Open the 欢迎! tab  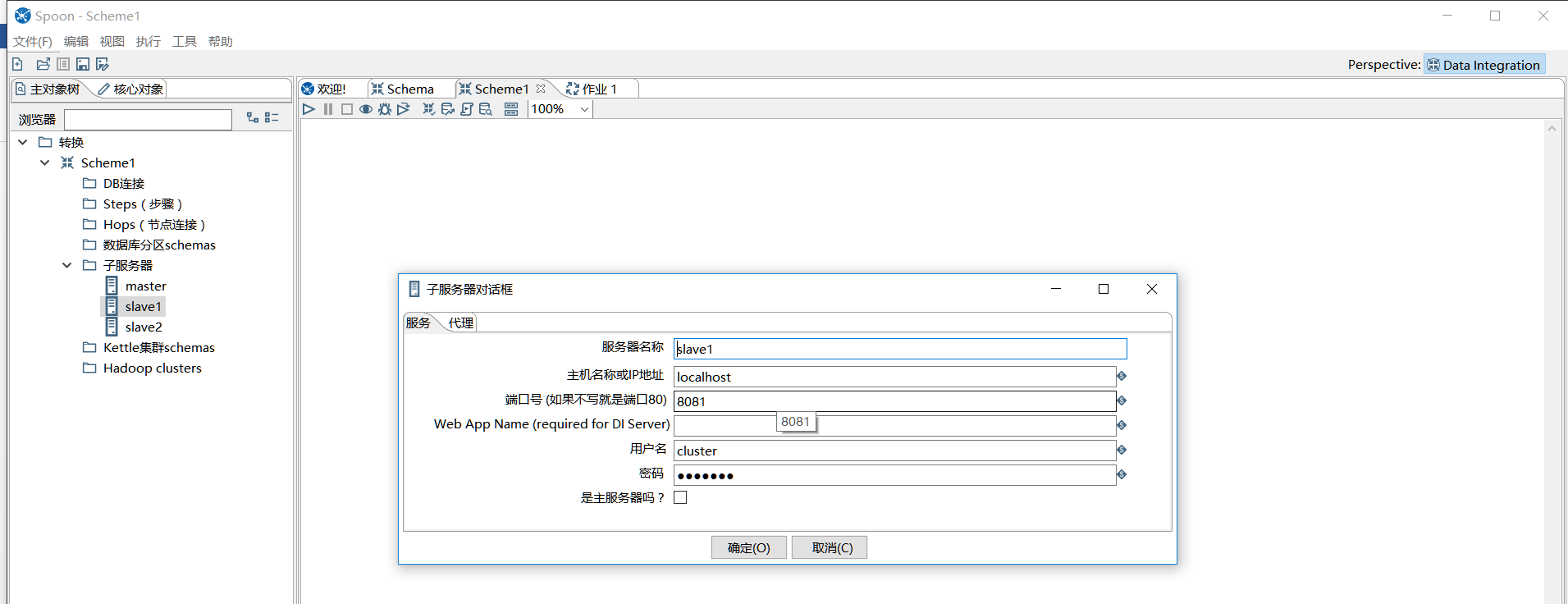click(324, 89)
